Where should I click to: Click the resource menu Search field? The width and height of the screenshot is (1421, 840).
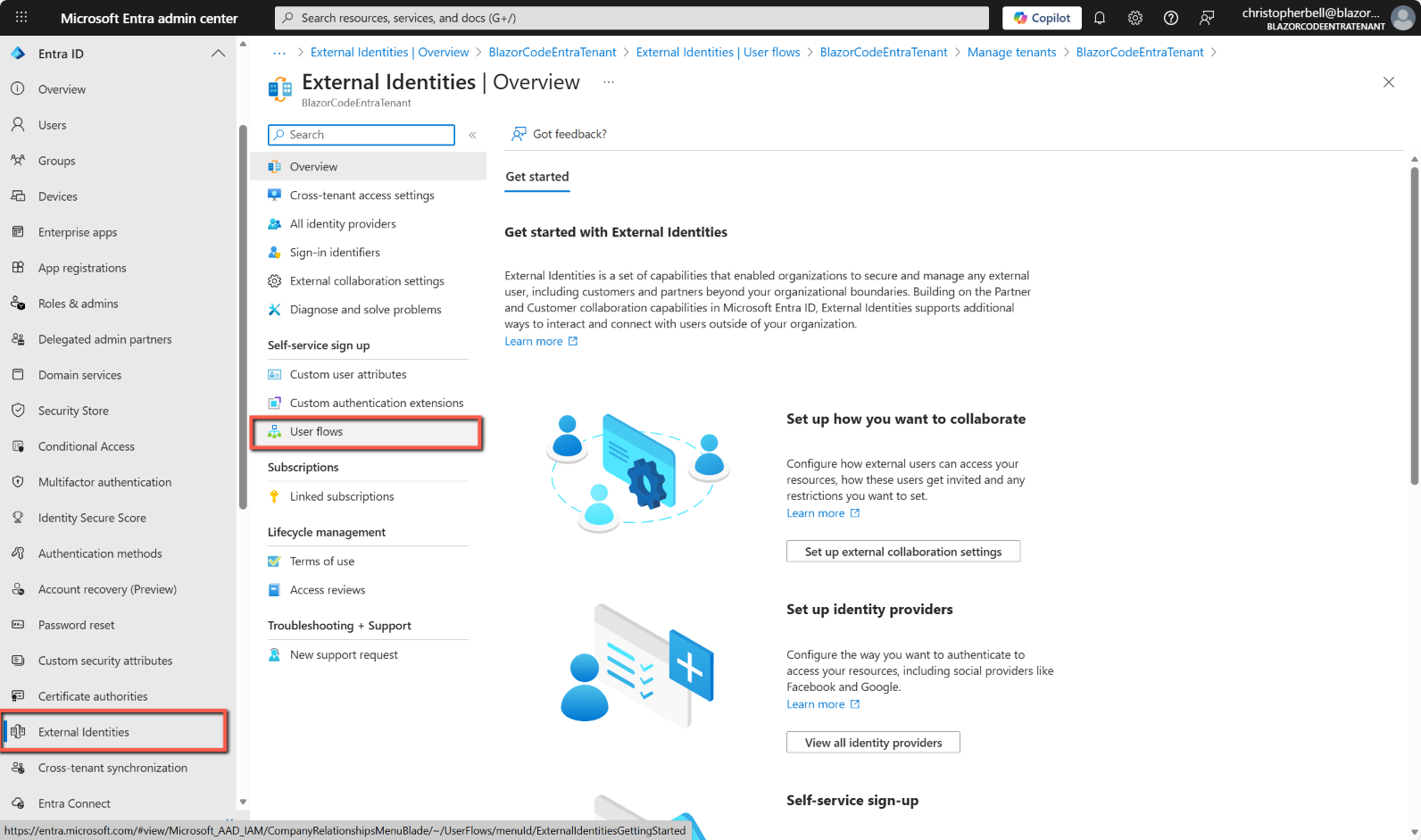click(361, 135)
